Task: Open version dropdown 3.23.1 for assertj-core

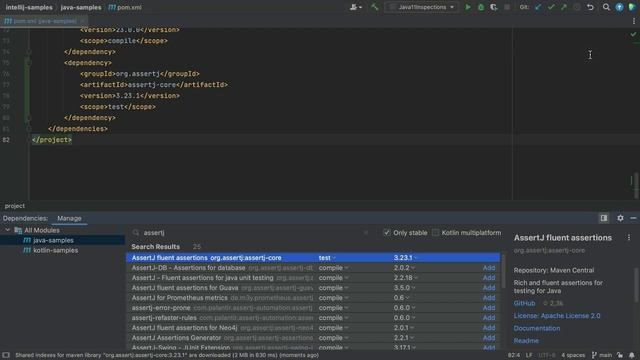Action: pos(405,258)
